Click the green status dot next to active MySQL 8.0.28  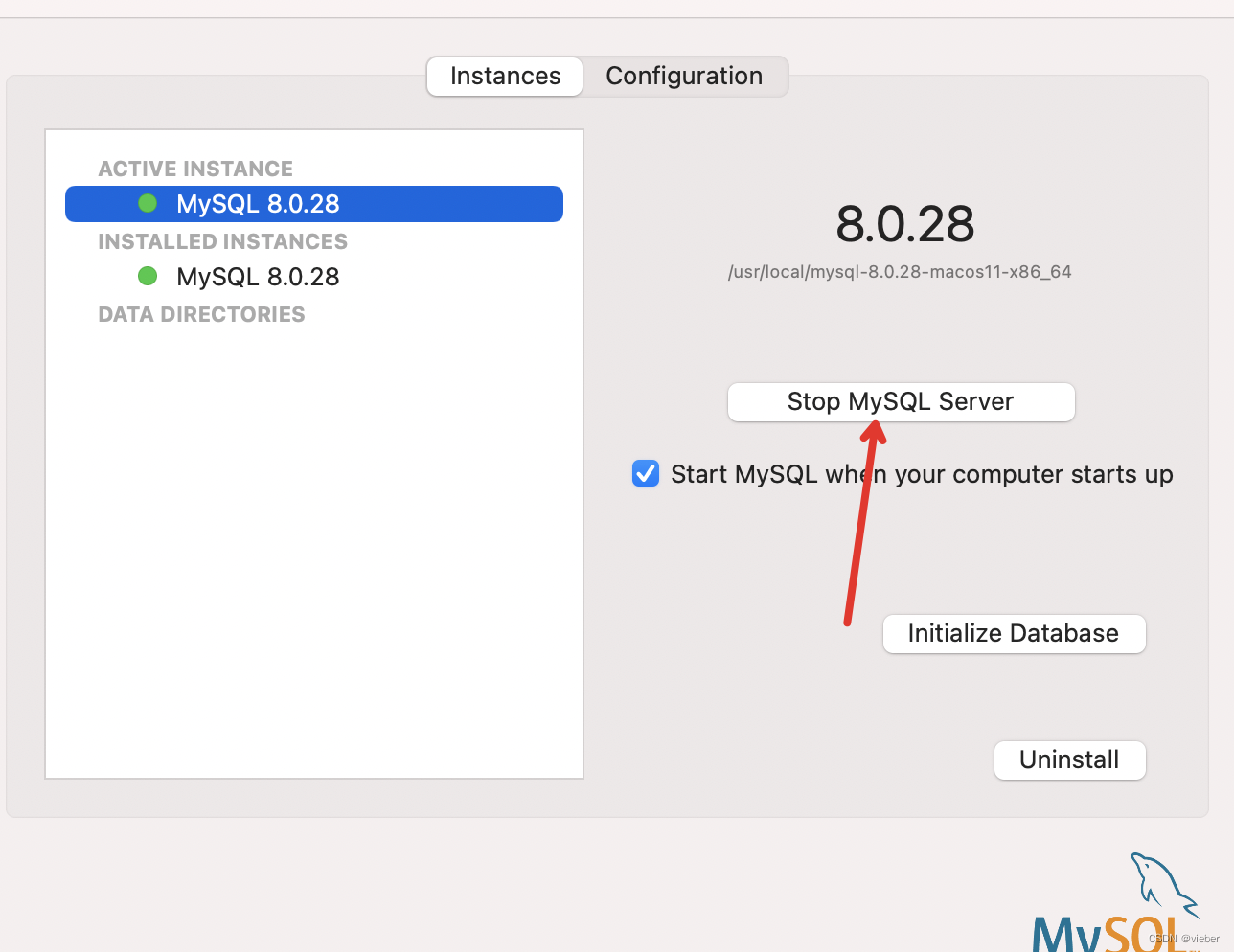tap(147, 203)
